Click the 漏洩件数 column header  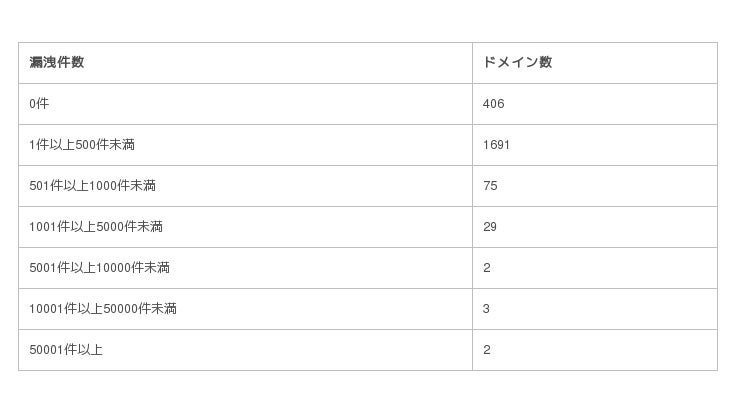[x=57, y=62]
